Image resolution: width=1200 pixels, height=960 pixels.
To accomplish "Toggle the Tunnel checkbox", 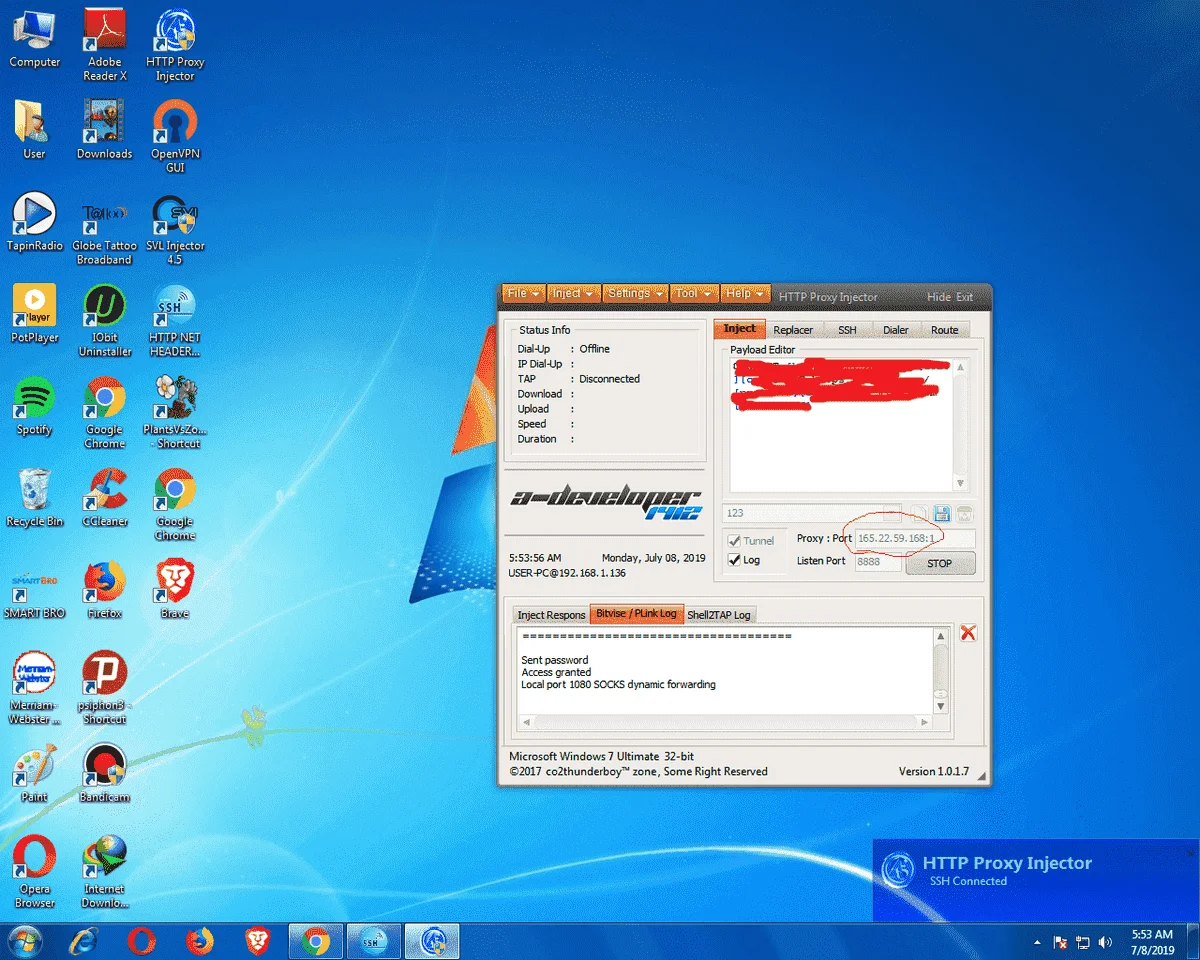I will click(735, 541).
